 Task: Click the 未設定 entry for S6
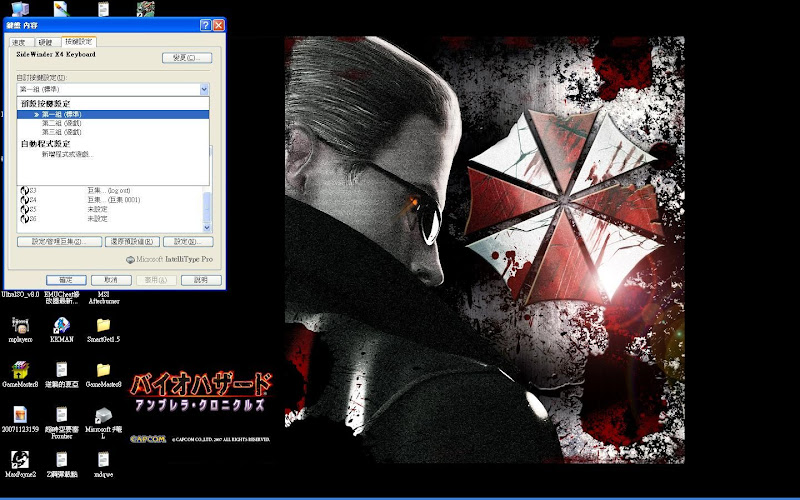(97, 219)
